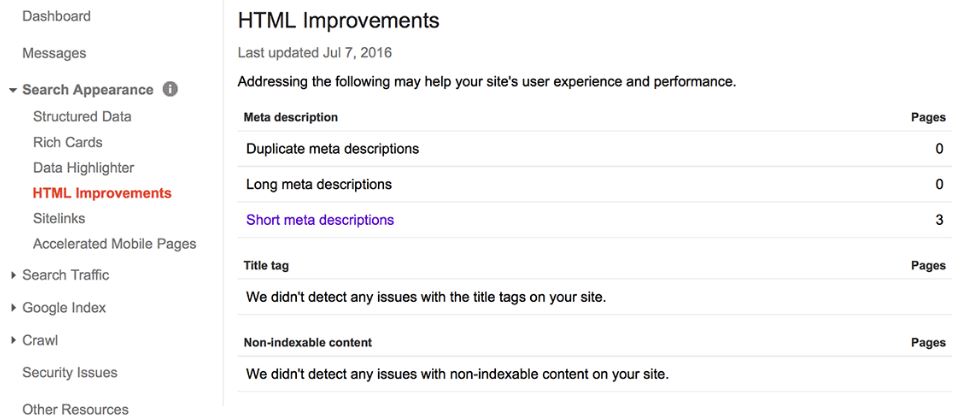Viewport: 973px width, 420px height.
Task: Select HTML Improvements menu item
Action: pos(102,193)
